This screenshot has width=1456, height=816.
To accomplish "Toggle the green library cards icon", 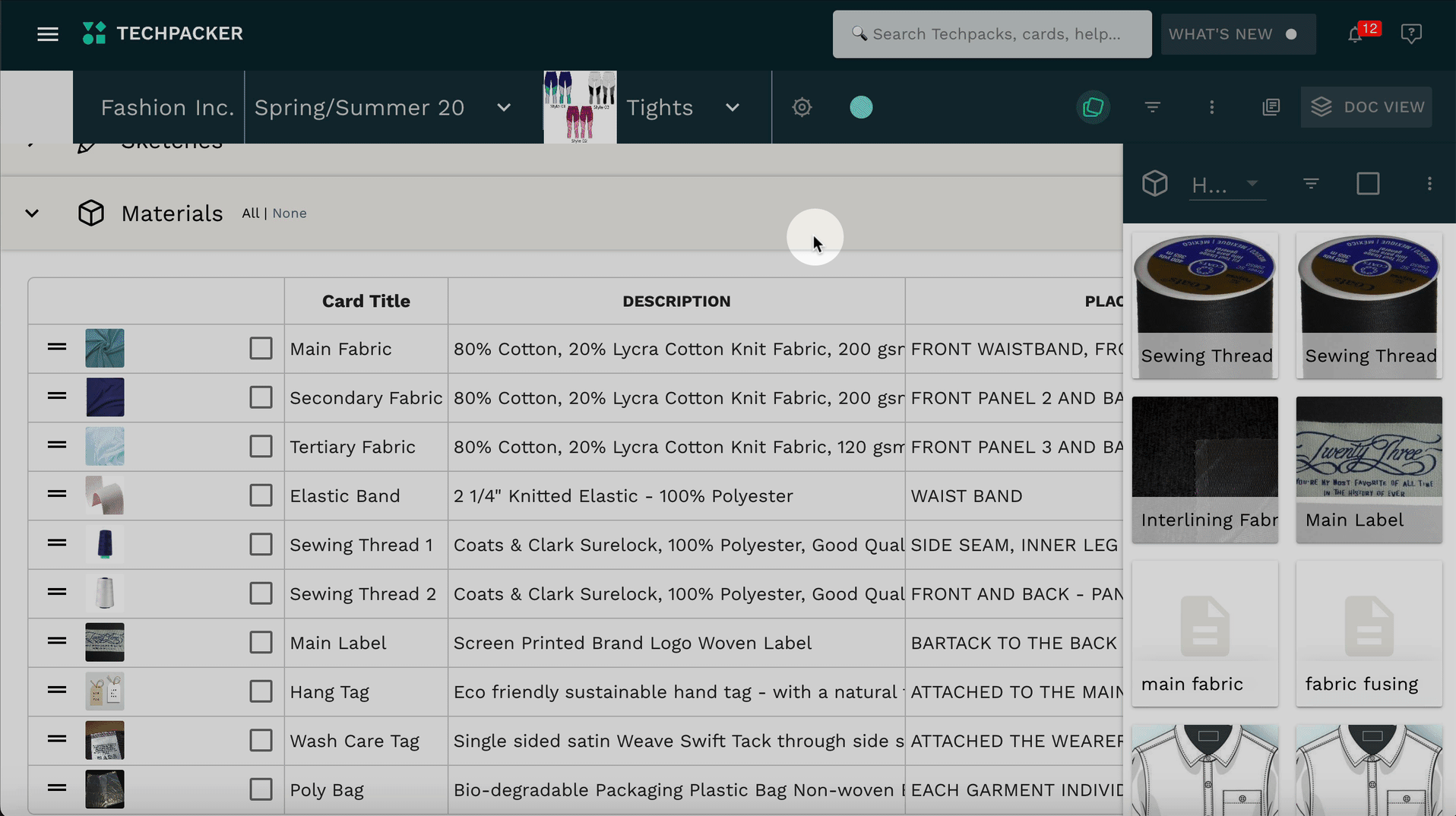I will tap(1093, 107).
